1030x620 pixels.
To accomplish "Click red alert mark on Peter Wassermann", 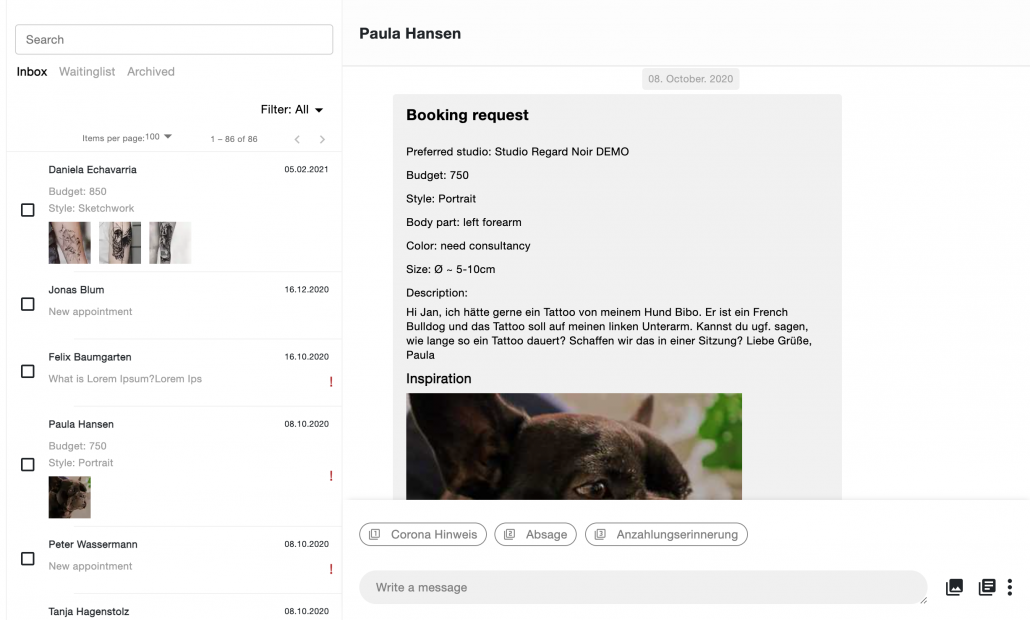I will point(330,569).
